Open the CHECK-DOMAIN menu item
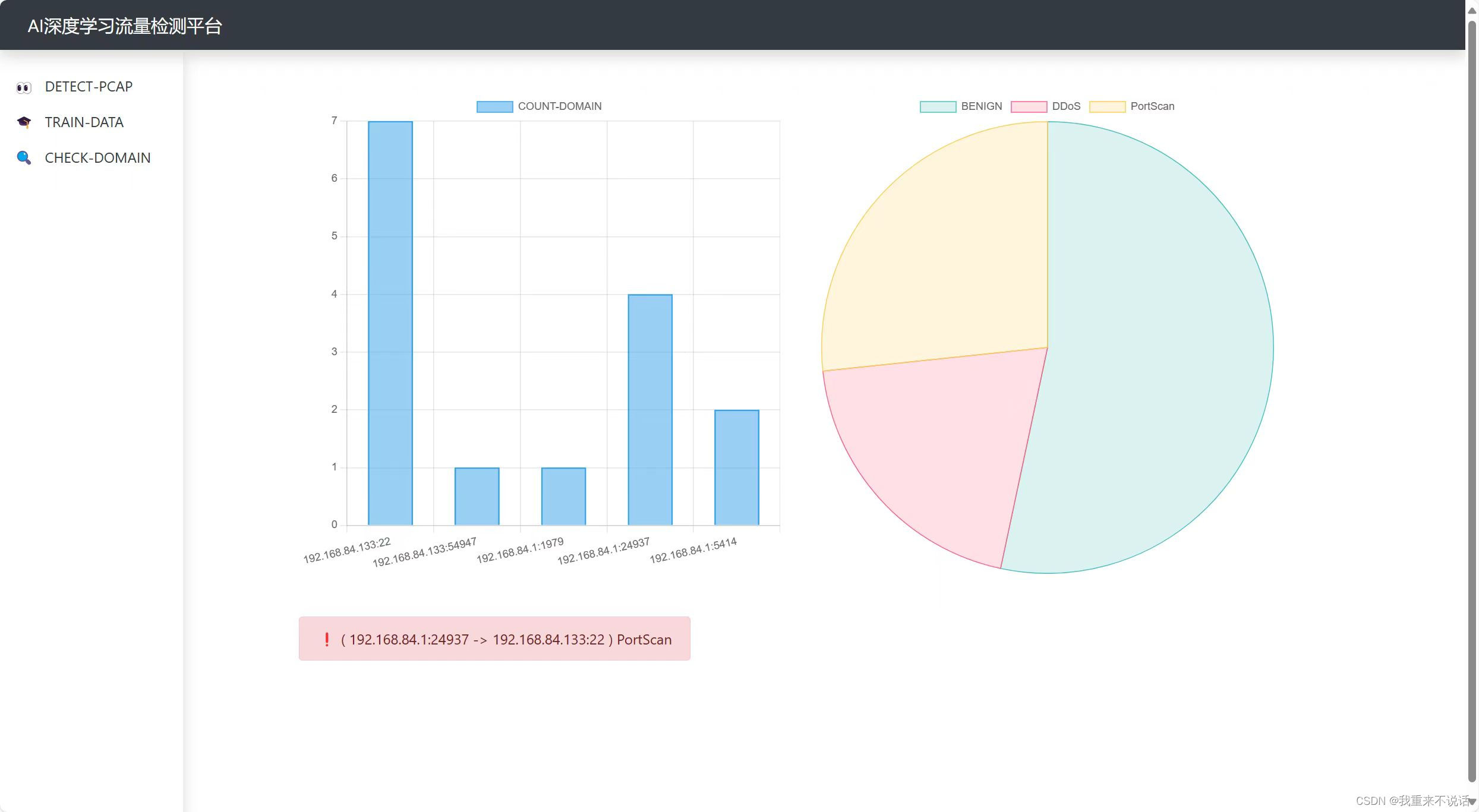The height and width of the screenshot is (812, 1479). pyautogui.click(x=98, y=158)
